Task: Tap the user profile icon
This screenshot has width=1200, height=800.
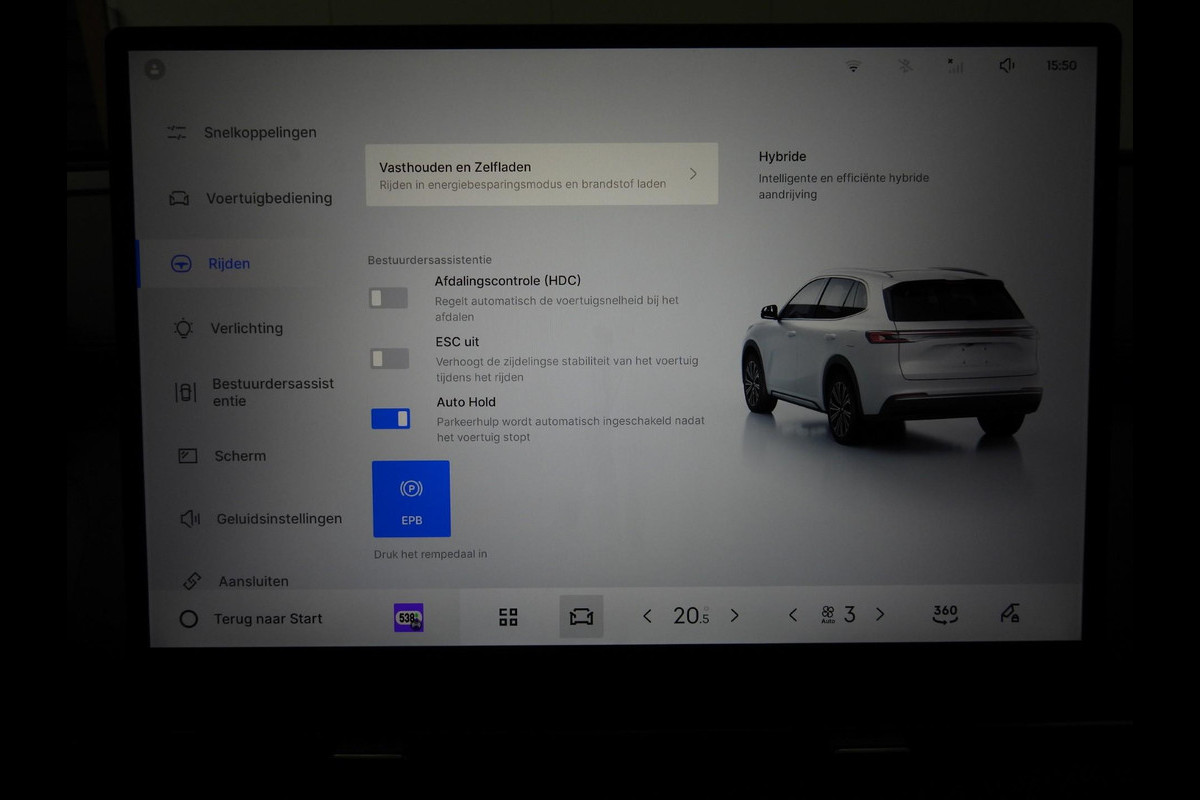Action: point(154,69)
